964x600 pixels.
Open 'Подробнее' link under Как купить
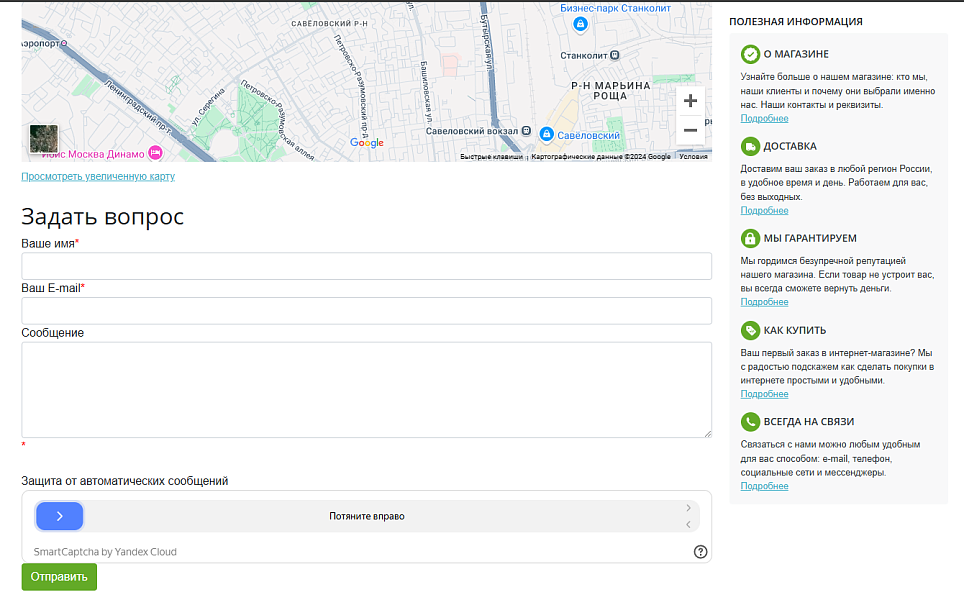tap(764, 395)
